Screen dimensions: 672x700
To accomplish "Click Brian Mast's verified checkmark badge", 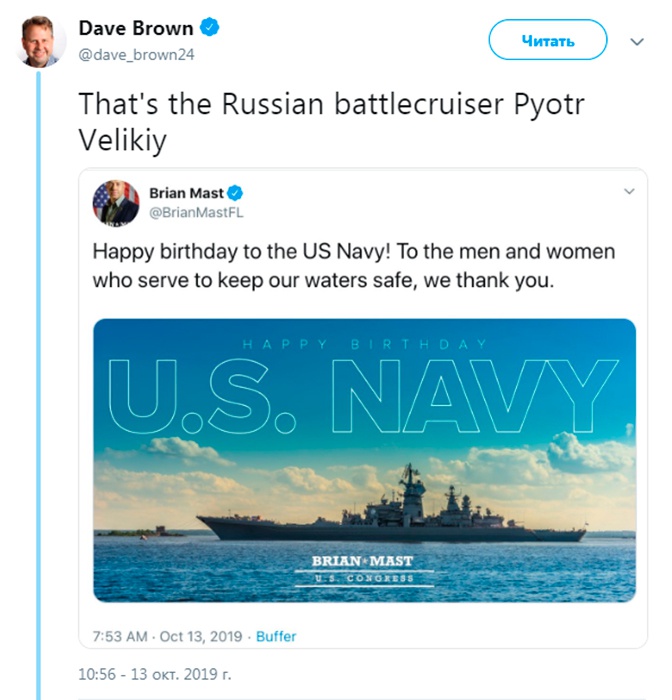I will pyautogui.click(x=235, y=193).
